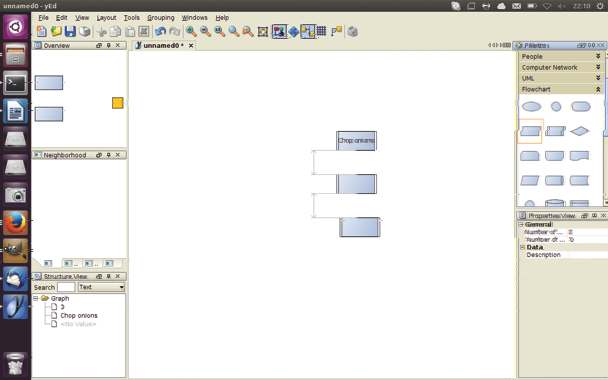Pin the Overview panel

pyautogui.click(x=109, y=45)
